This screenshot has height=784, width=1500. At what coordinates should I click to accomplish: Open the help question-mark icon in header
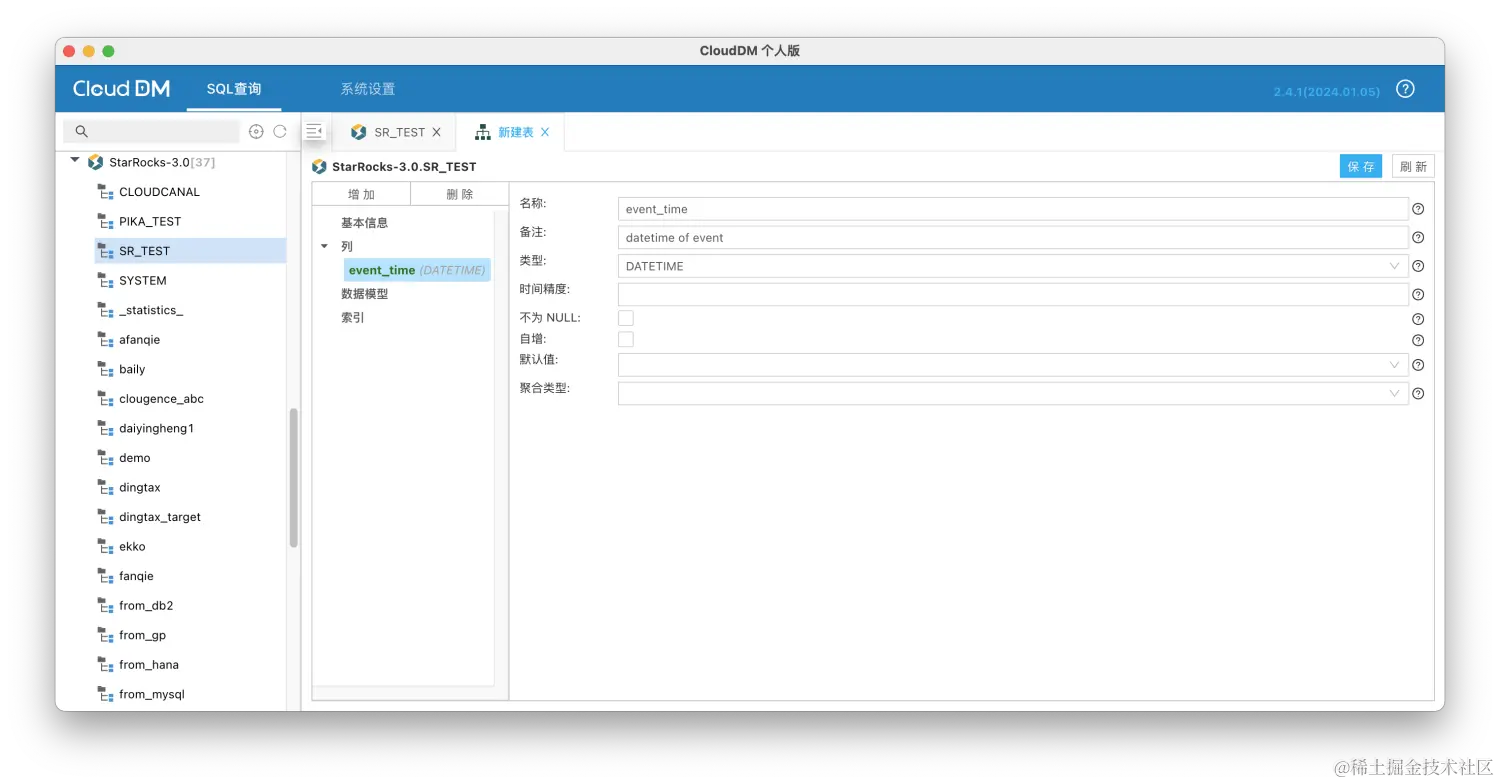pos(1405,89)
